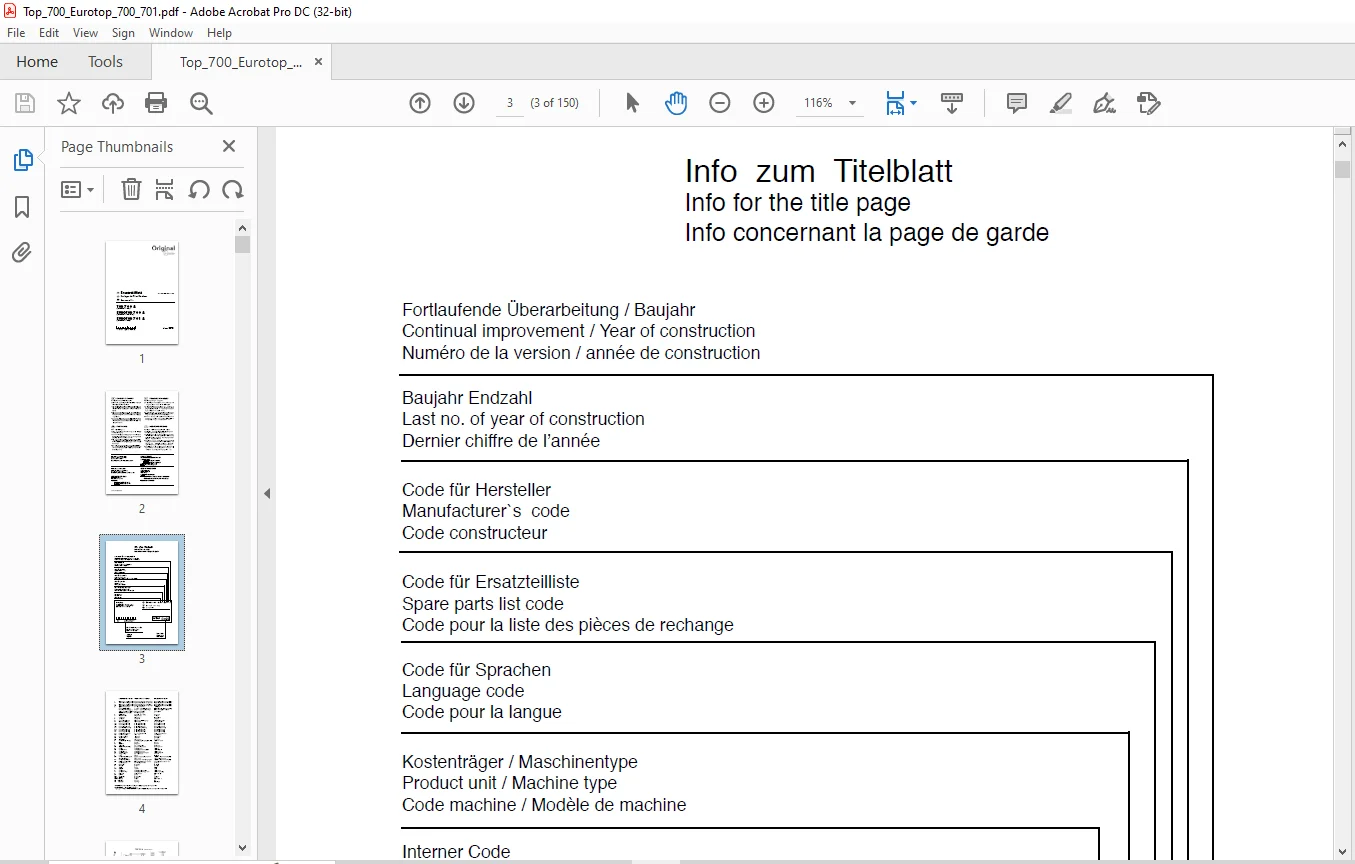Viewport: 1355px width, 864px height.
Task: Toggle the Page Thumbnails panel icon
Action: pos(22,160)
